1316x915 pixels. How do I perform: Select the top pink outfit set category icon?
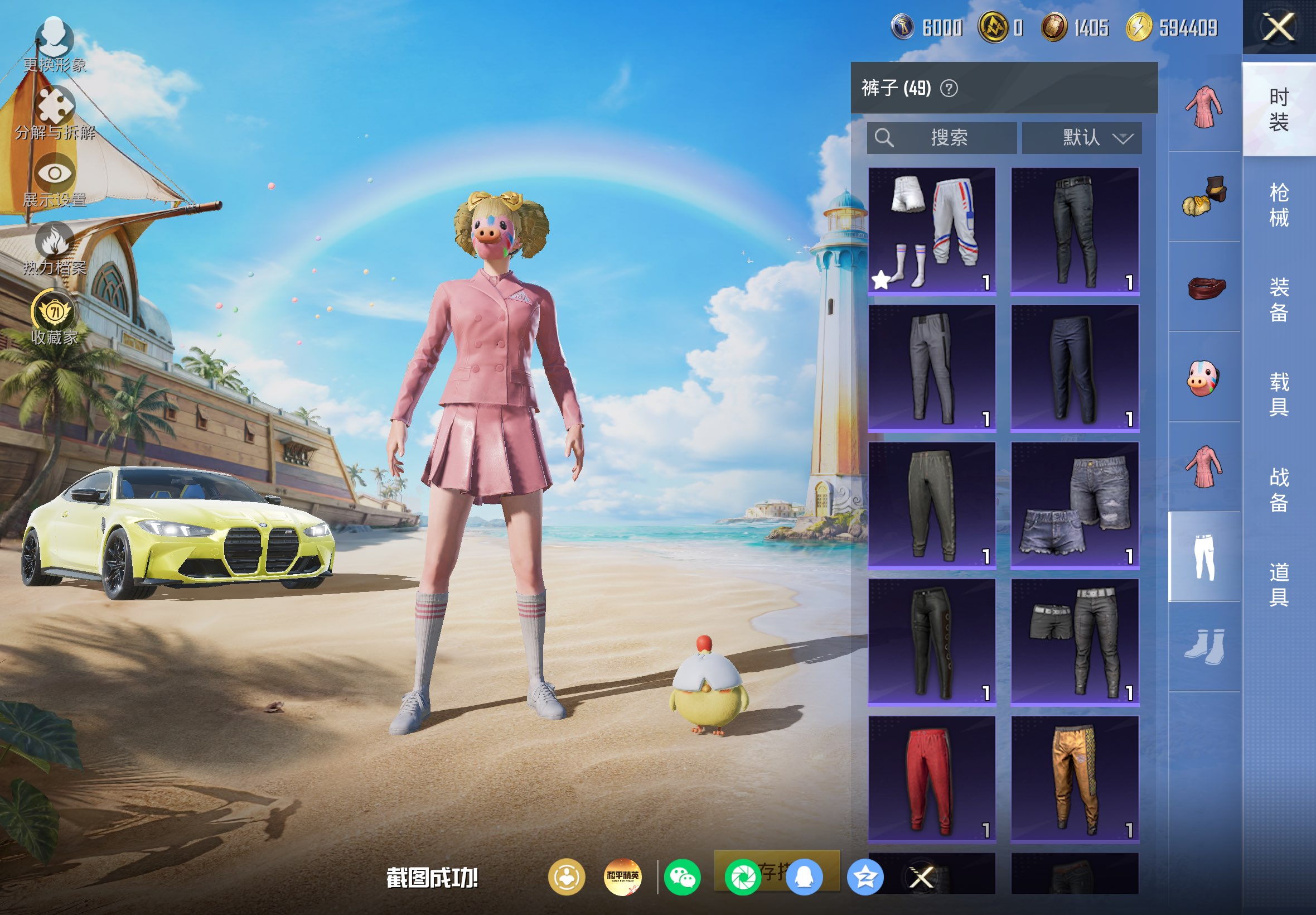[x=1204, y=107]
